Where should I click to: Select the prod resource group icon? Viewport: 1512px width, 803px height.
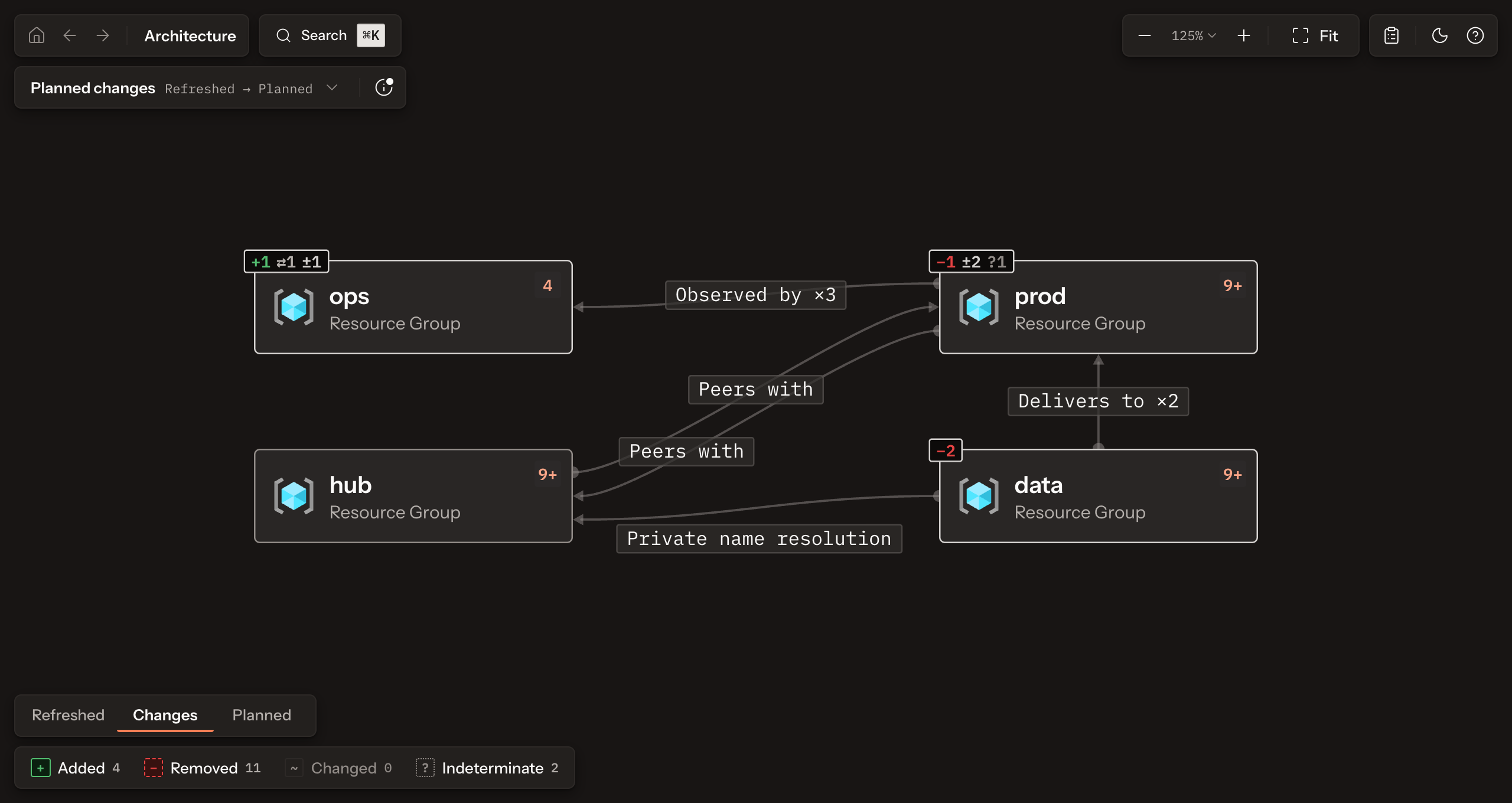pos(979,307)
